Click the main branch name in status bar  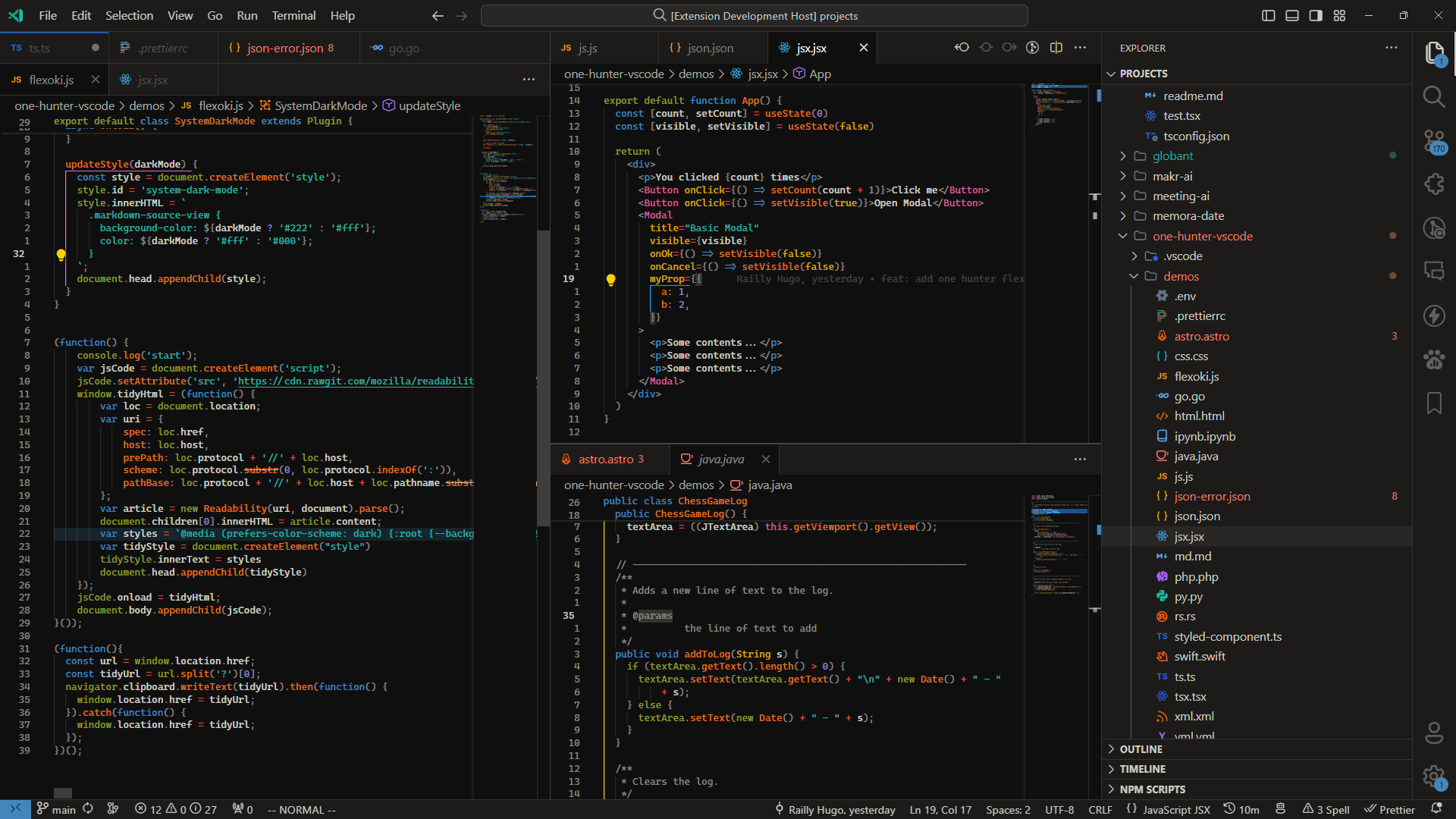click(64, 809)
